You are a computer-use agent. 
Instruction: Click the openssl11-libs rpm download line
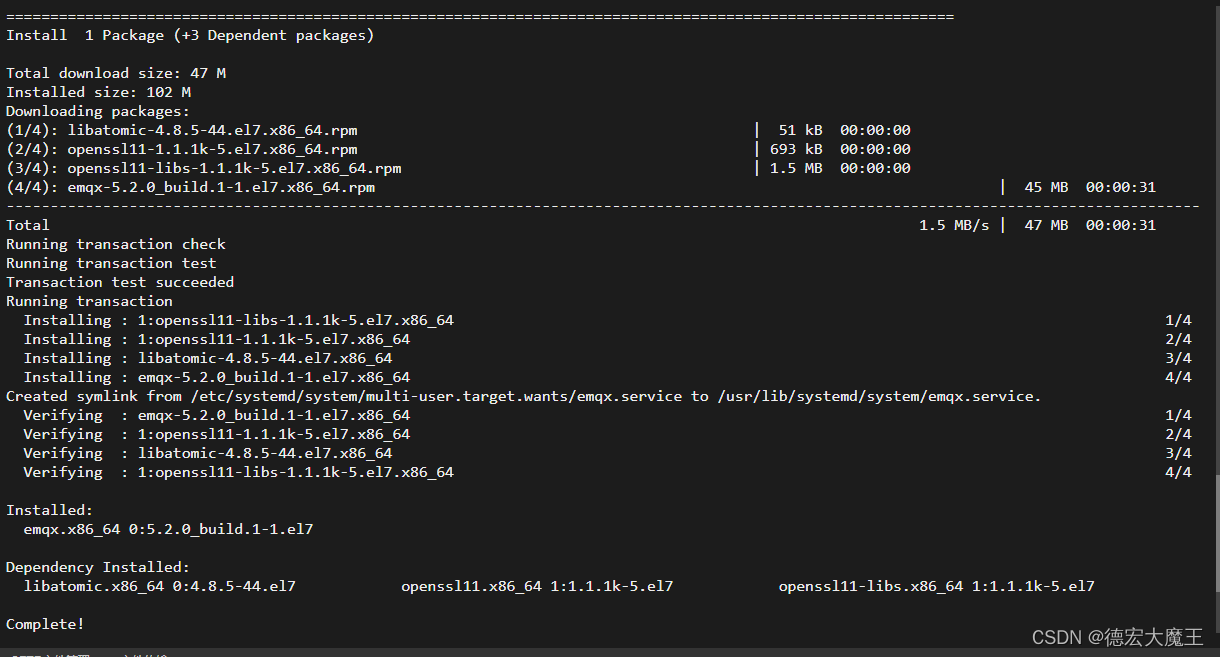coord(458,168)
